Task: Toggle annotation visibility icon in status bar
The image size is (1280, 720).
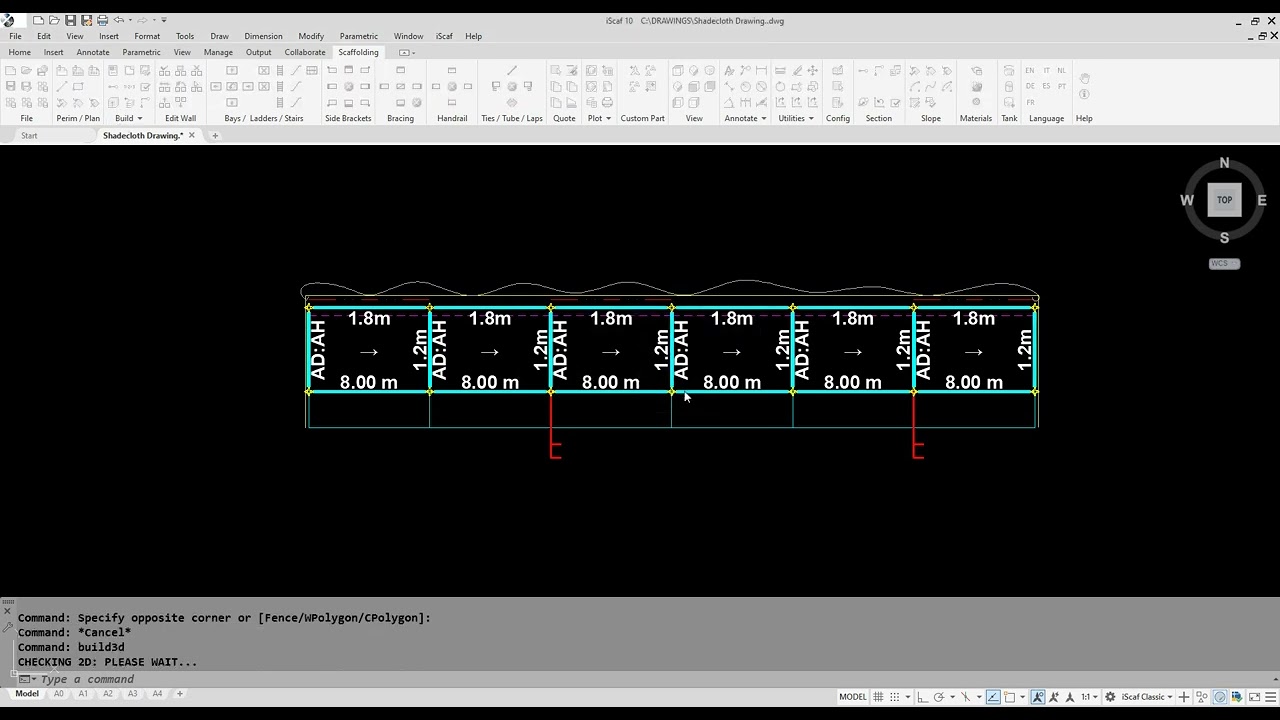Action: (x=1038, y=697)
